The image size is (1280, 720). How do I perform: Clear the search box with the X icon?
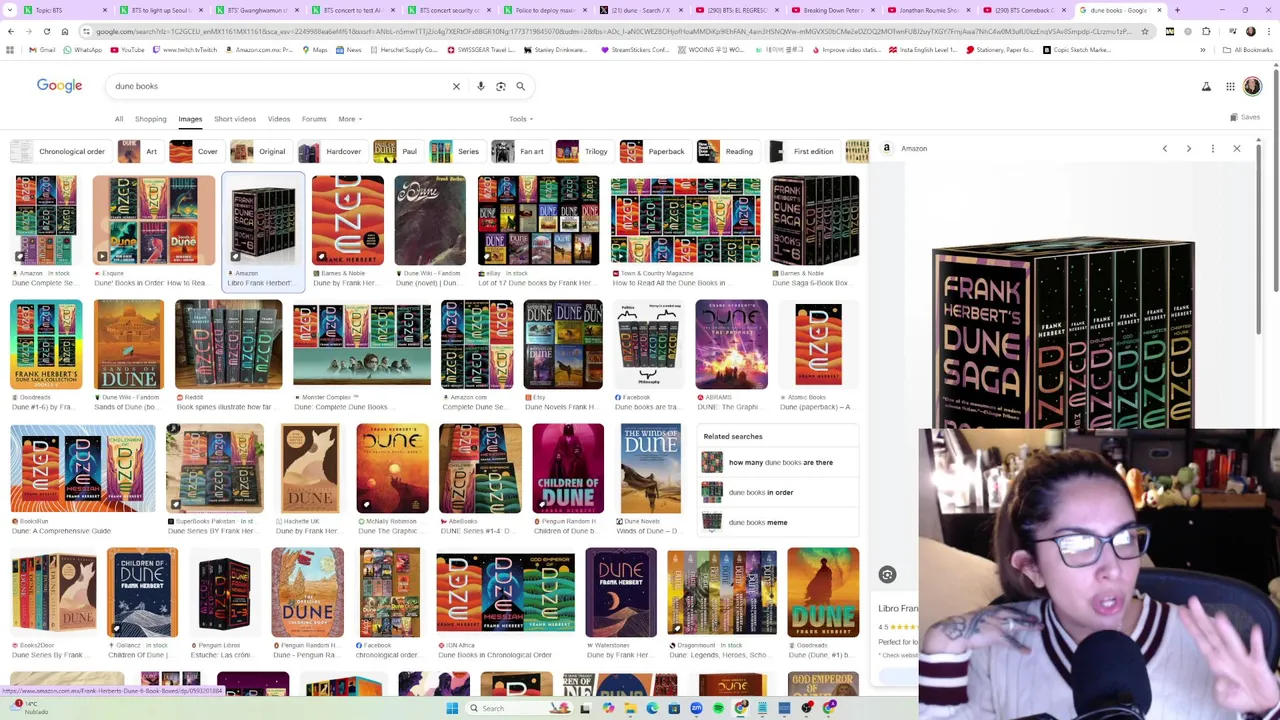(456, 86)
